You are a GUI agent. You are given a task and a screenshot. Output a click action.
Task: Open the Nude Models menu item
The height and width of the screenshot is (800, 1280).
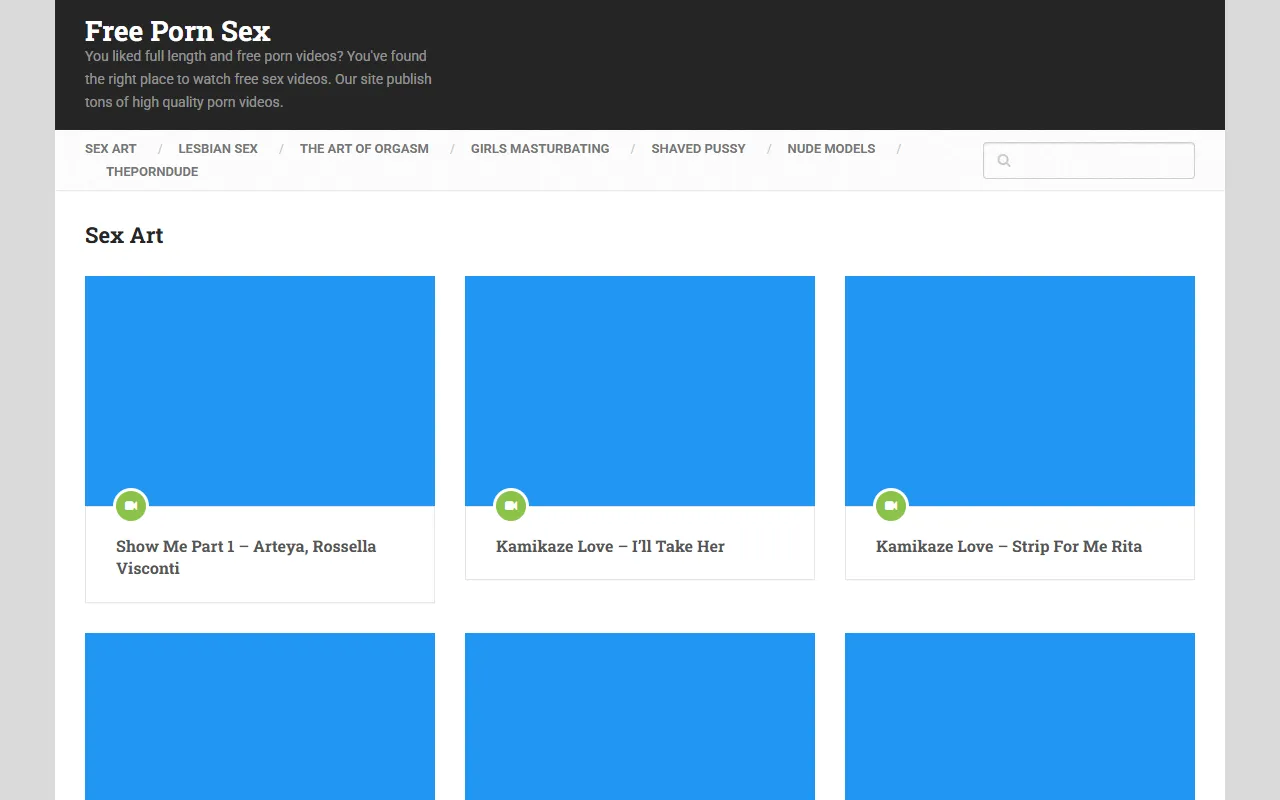[831, 149]
